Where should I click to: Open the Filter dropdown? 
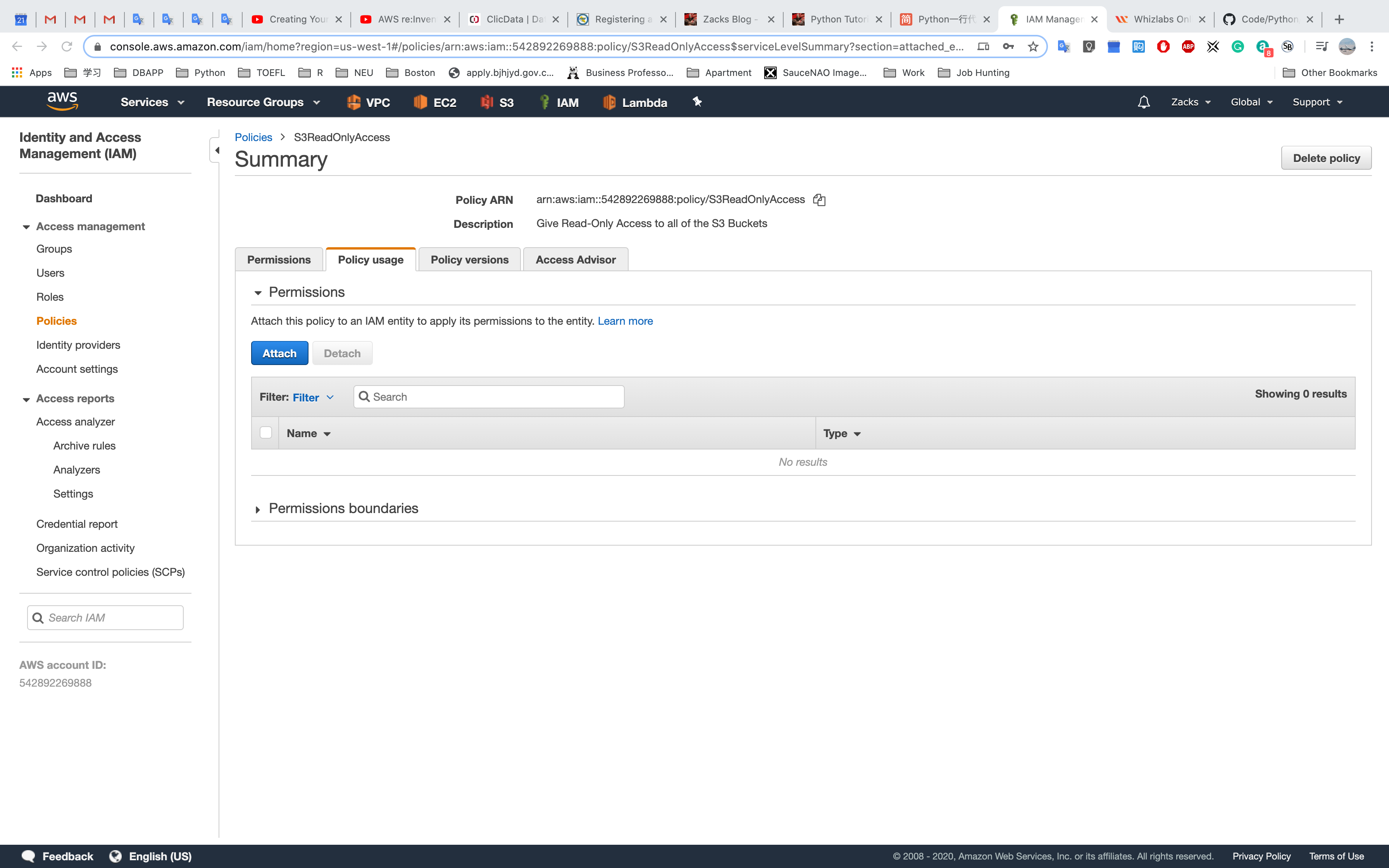(x=313, y=397)
